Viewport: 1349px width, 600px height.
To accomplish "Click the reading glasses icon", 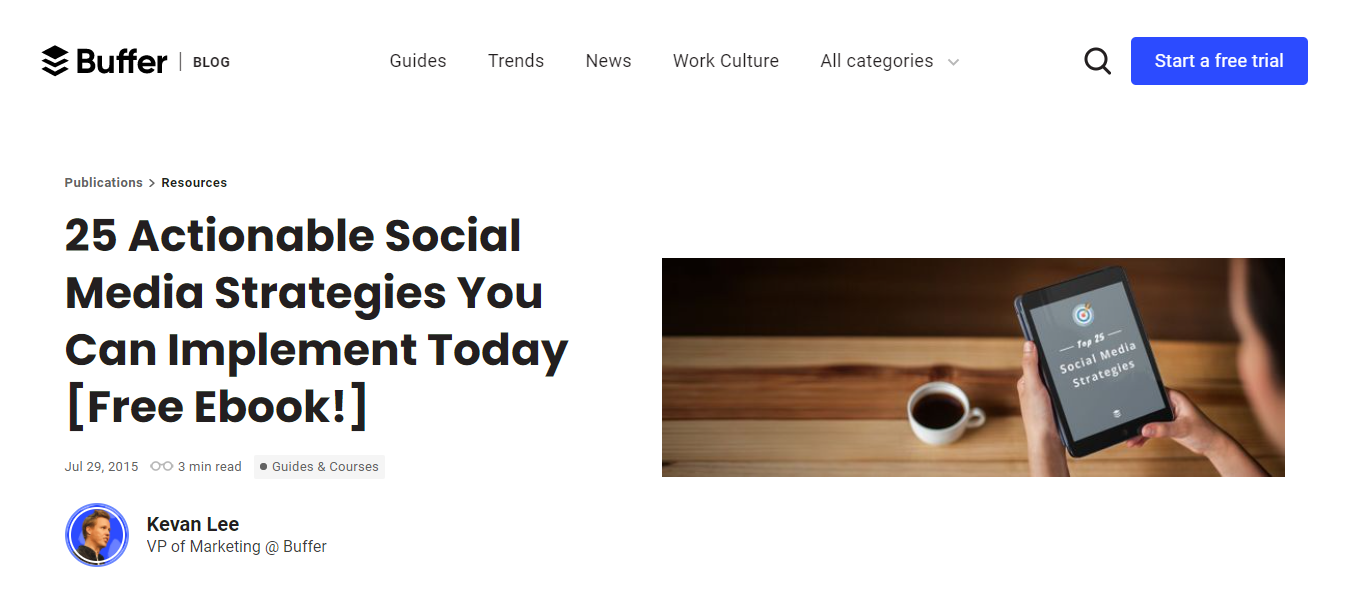I will [x=161, y=466].
